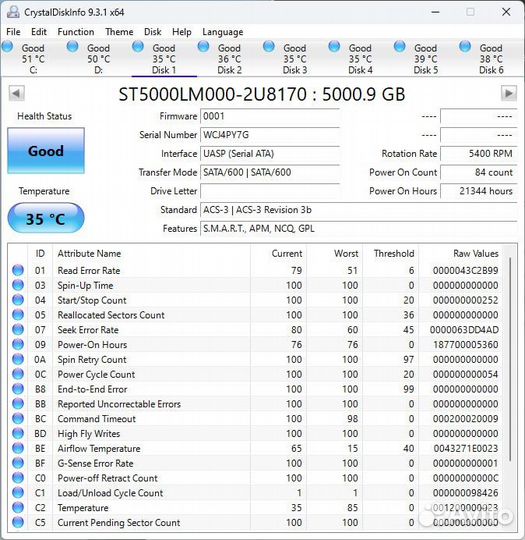The height and width of the screenshot is (540, 525).
Task: Click status orb for End-to-End Error
Action: (x=18, y=389)
